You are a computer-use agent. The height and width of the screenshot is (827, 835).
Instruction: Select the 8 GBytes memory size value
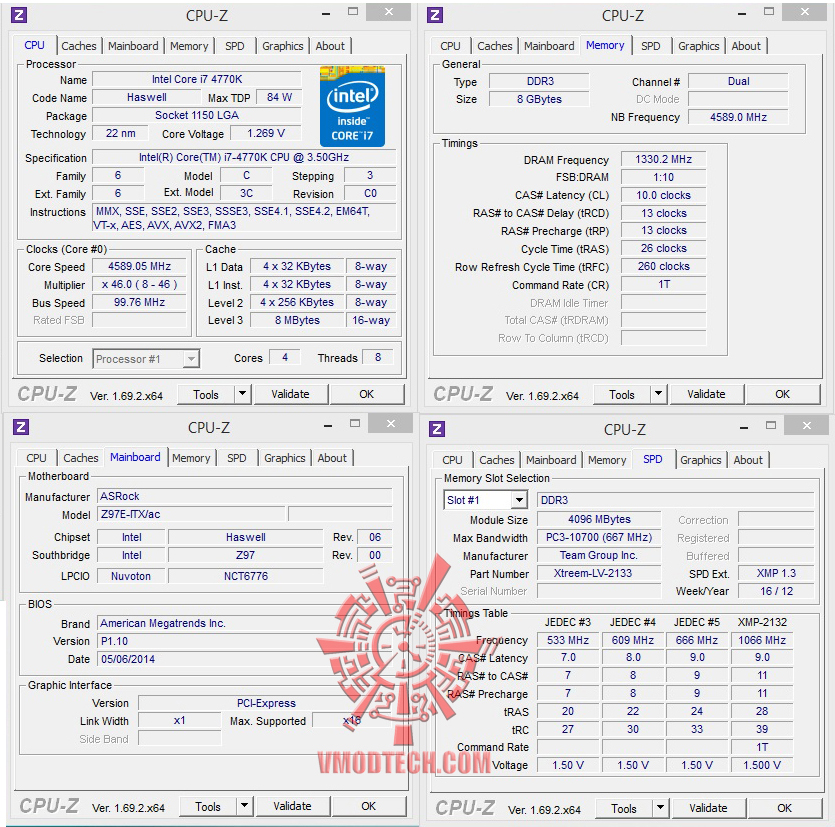click(539, 99)
